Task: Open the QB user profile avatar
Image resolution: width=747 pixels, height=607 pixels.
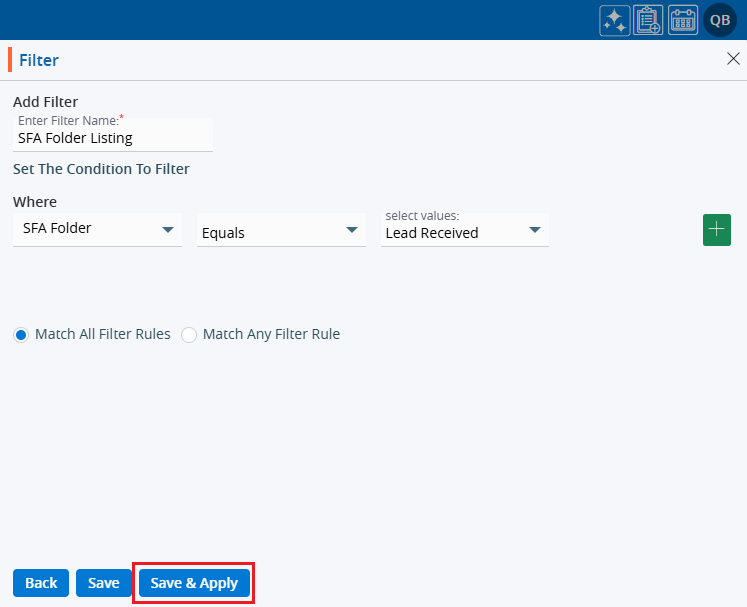Action: pyautogui.click(x=720, y=20)
